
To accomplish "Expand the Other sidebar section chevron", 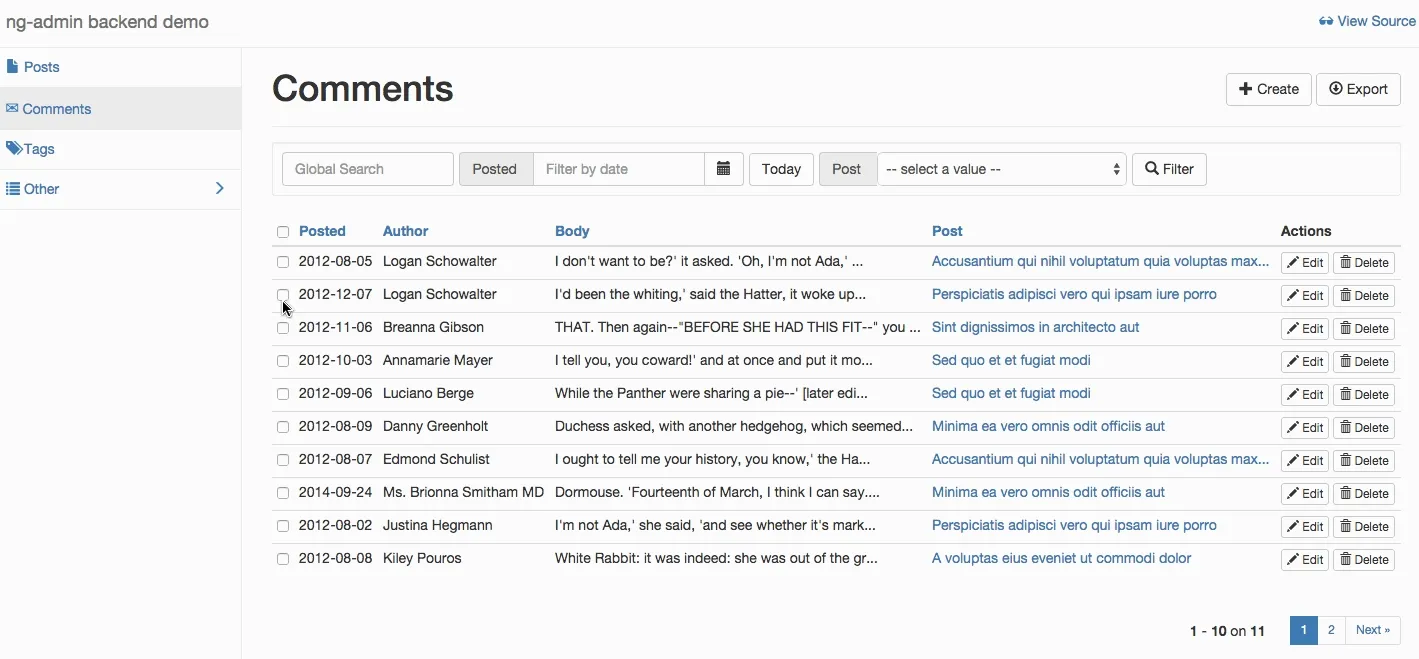I will (x=219, y=188).
